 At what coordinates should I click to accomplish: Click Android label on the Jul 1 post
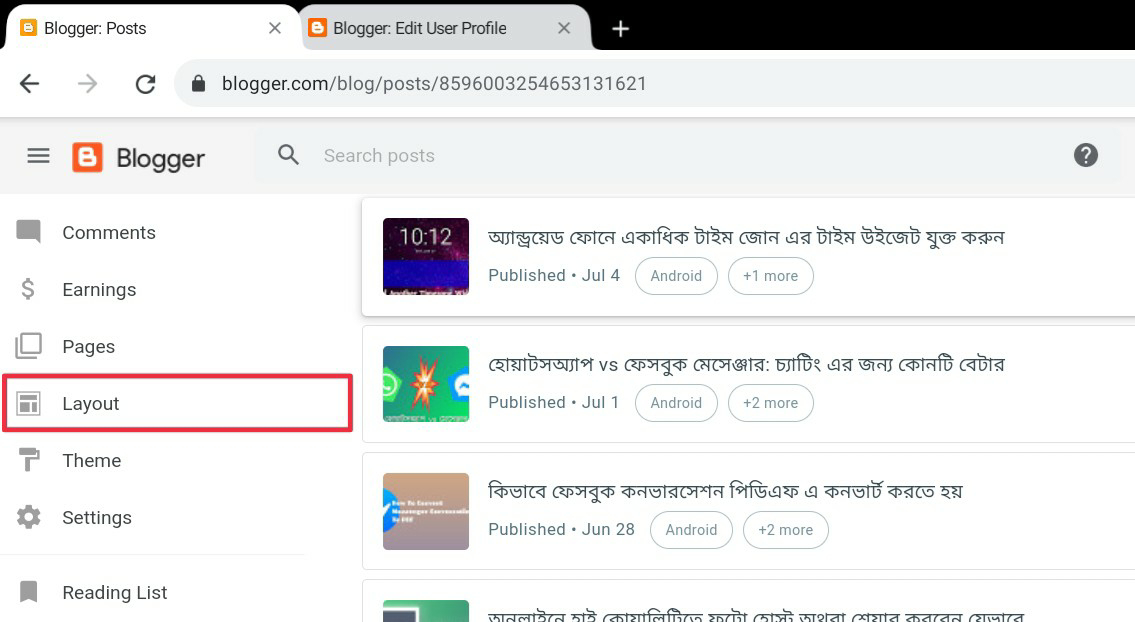click(x=676, y=403)
